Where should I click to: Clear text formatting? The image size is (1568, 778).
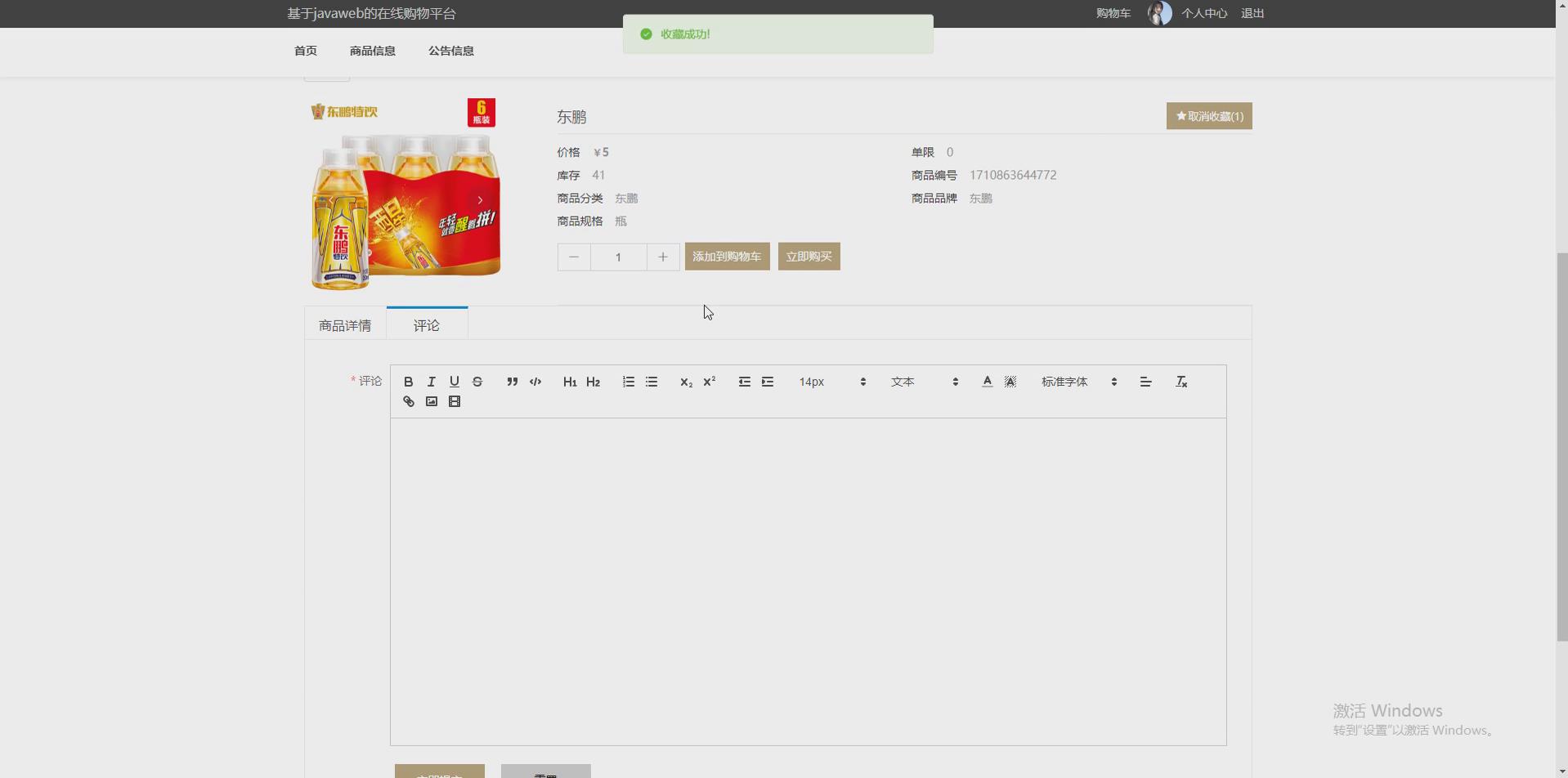(1180, 382)
